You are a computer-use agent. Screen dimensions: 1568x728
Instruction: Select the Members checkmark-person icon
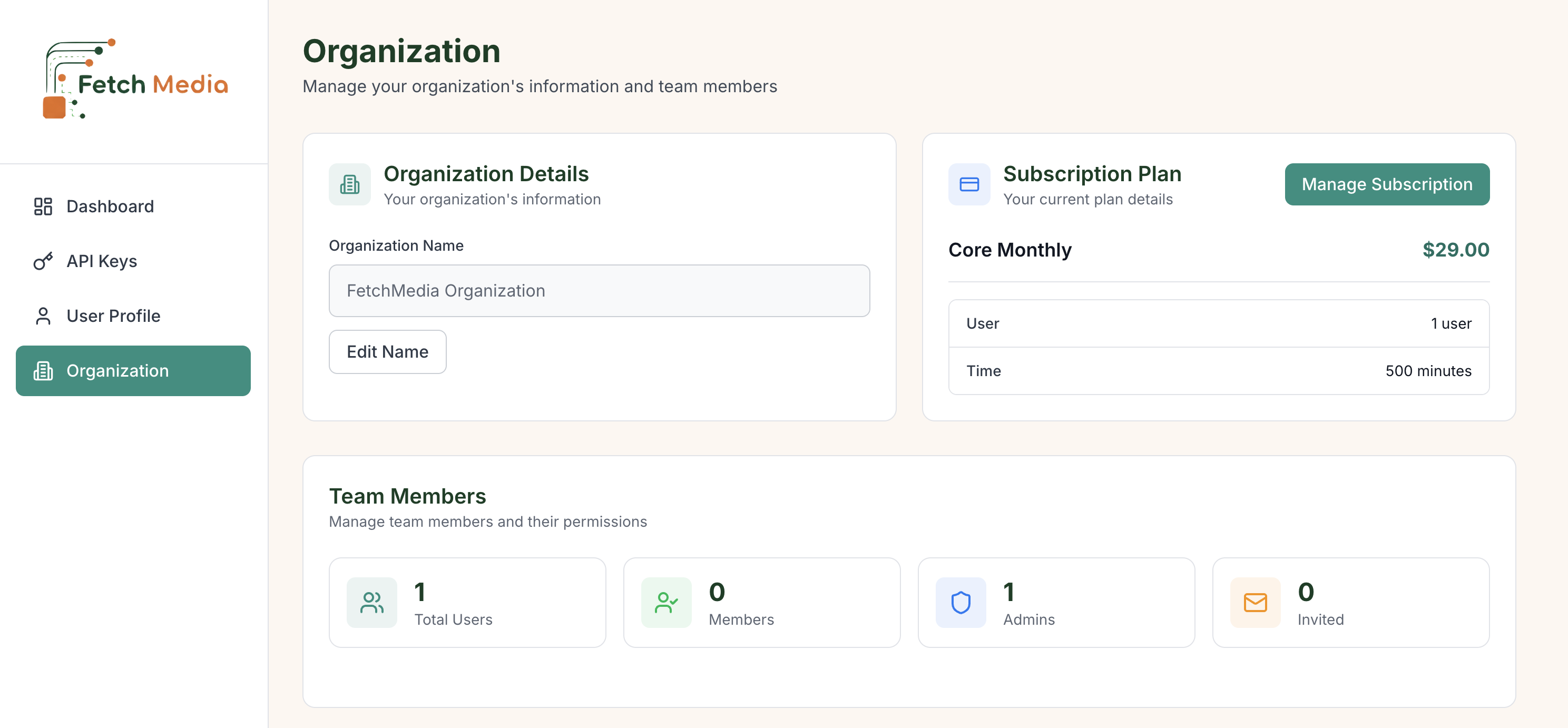pyautogui.click(x=667, y=603)
